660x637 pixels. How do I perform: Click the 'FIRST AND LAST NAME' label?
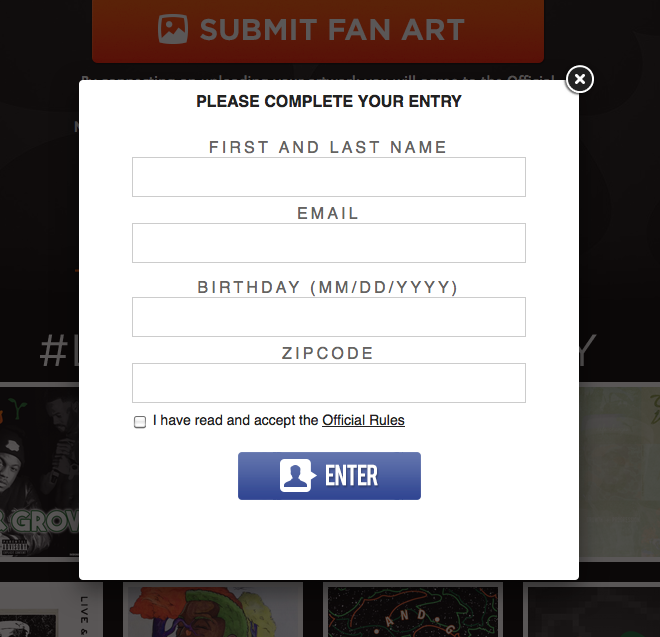pos(328,147)
